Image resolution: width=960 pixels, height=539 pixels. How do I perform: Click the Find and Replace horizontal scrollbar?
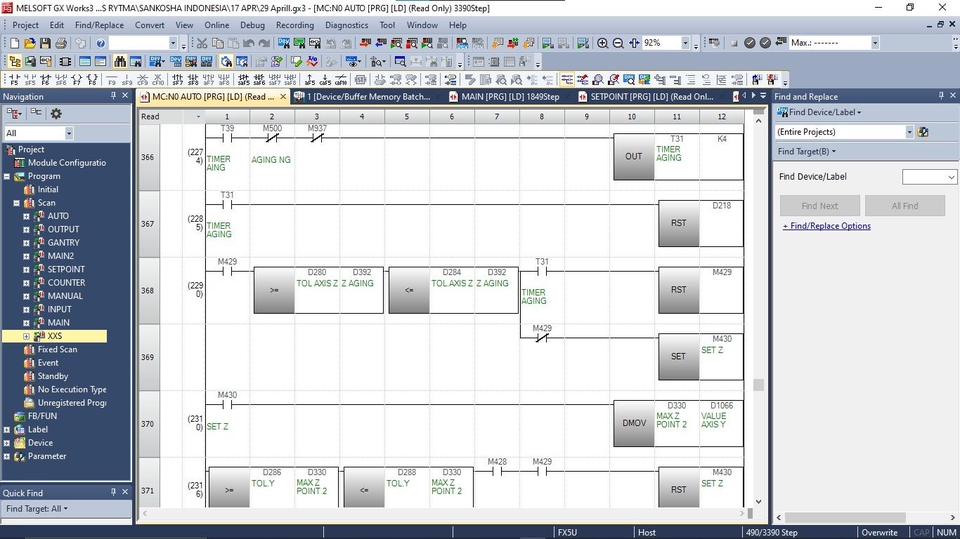click(x=845, y=518)
